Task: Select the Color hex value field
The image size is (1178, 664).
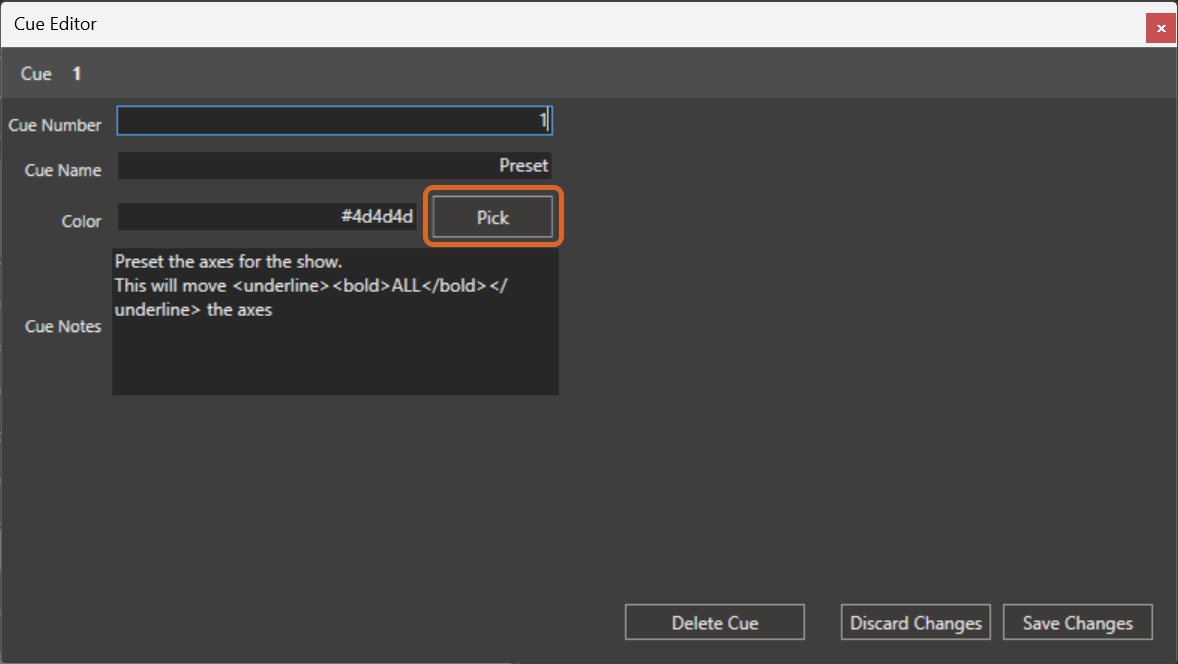Action: [267, 217]
